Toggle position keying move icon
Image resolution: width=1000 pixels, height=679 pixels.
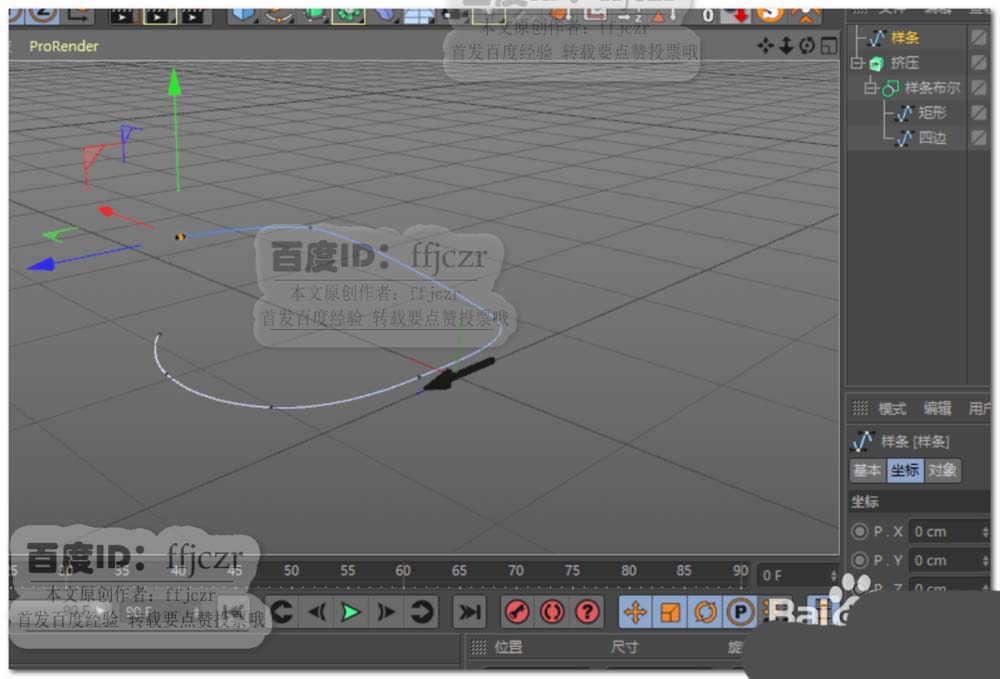(x=635, y=612)
